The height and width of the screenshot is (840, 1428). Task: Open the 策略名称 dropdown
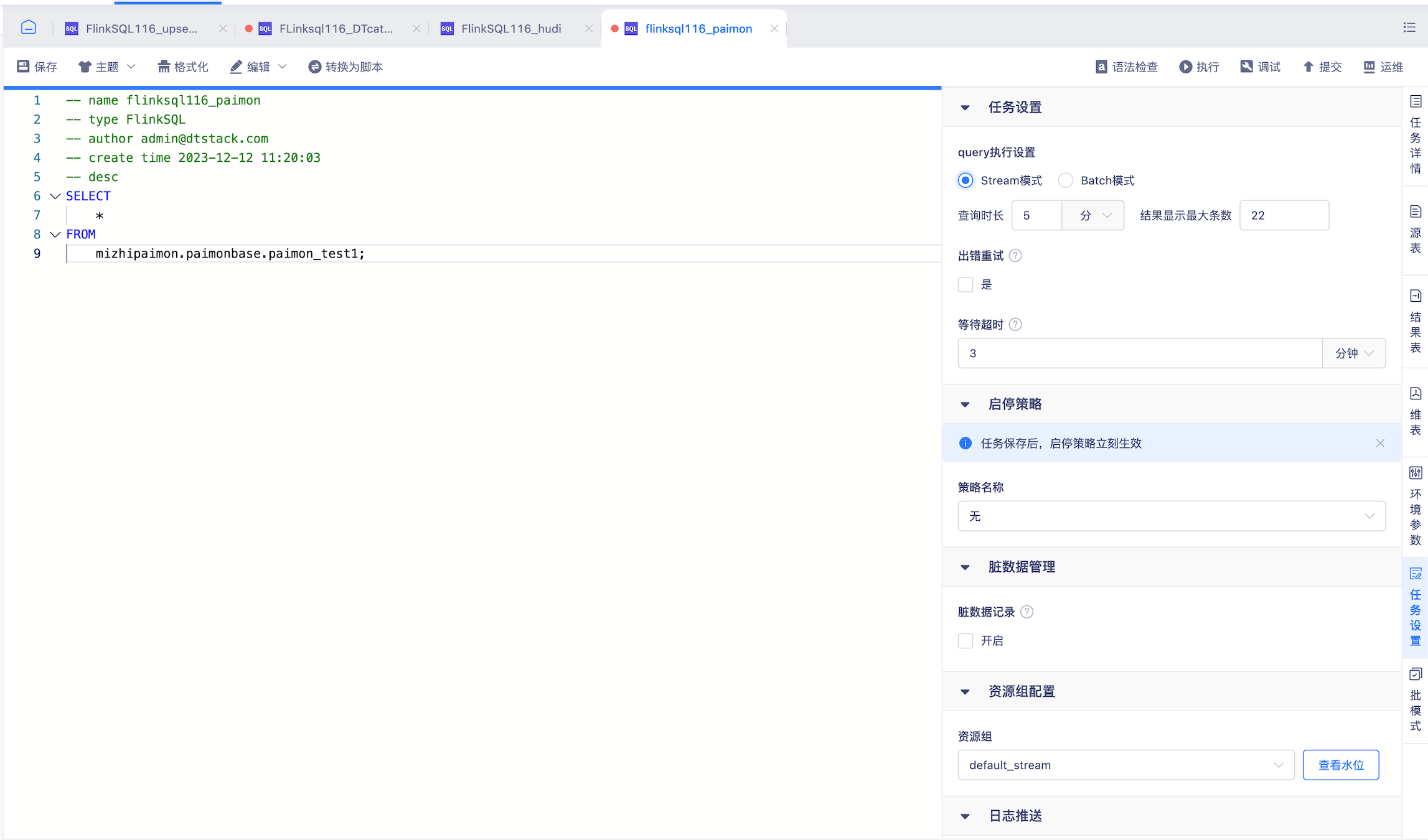1171,516
